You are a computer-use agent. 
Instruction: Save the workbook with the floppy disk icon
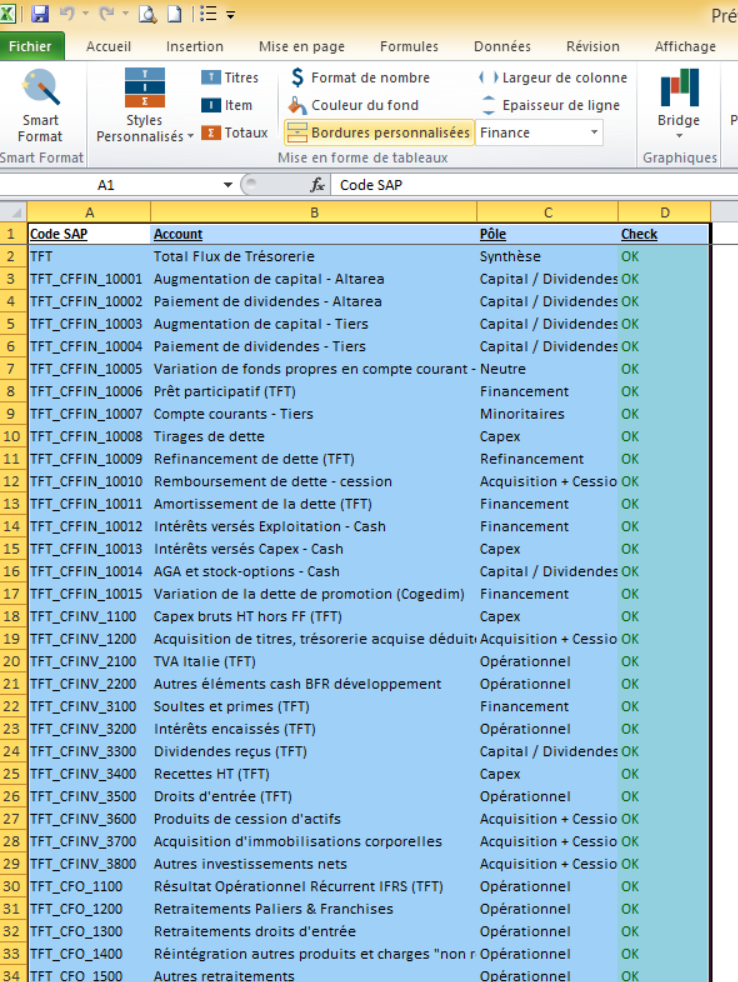tap(40, 15)
